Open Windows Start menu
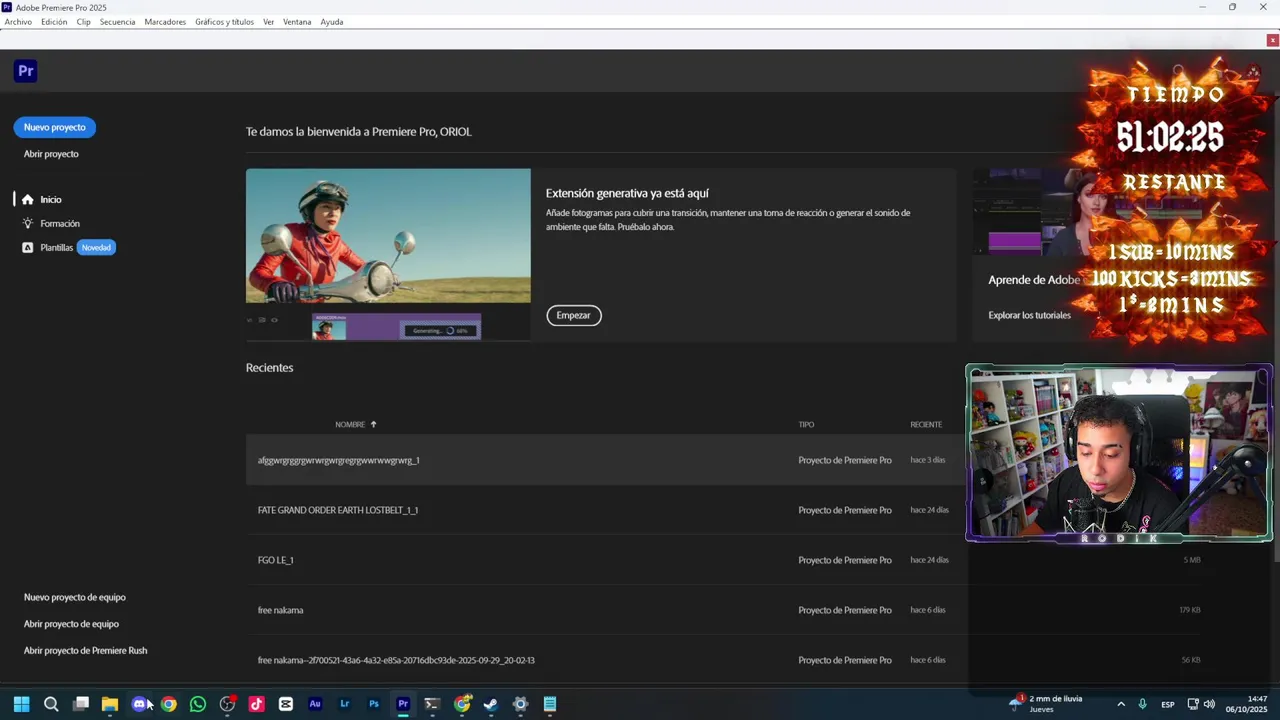This screenshot has width=1280, height=720. 21,704
